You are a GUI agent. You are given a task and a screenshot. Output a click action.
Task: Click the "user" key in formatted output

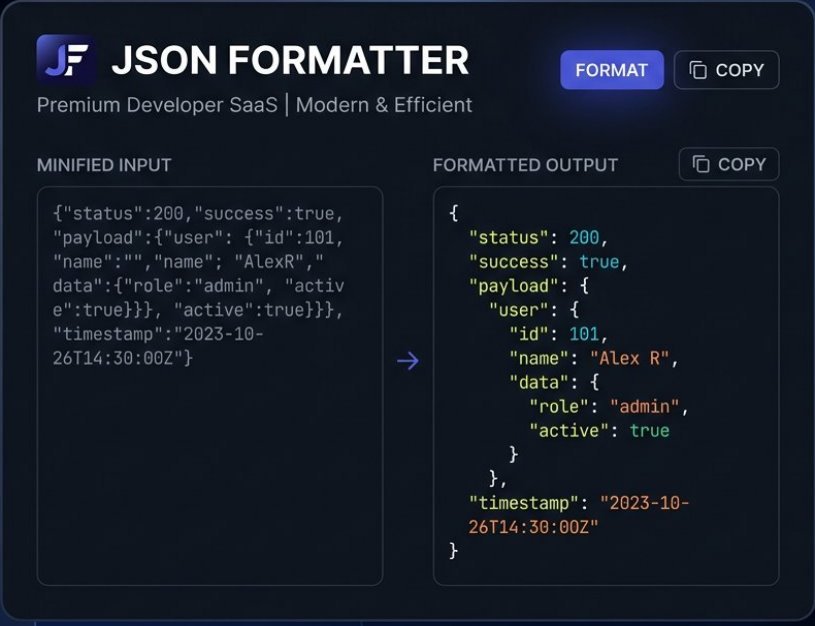(519, 310)
